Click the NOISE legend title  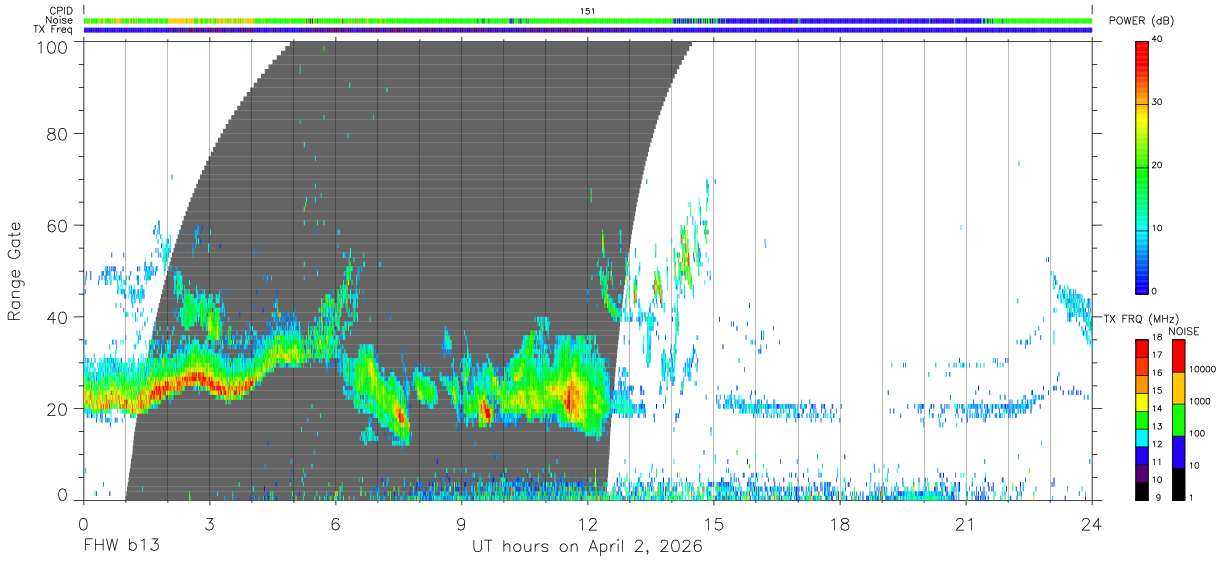1183,331
